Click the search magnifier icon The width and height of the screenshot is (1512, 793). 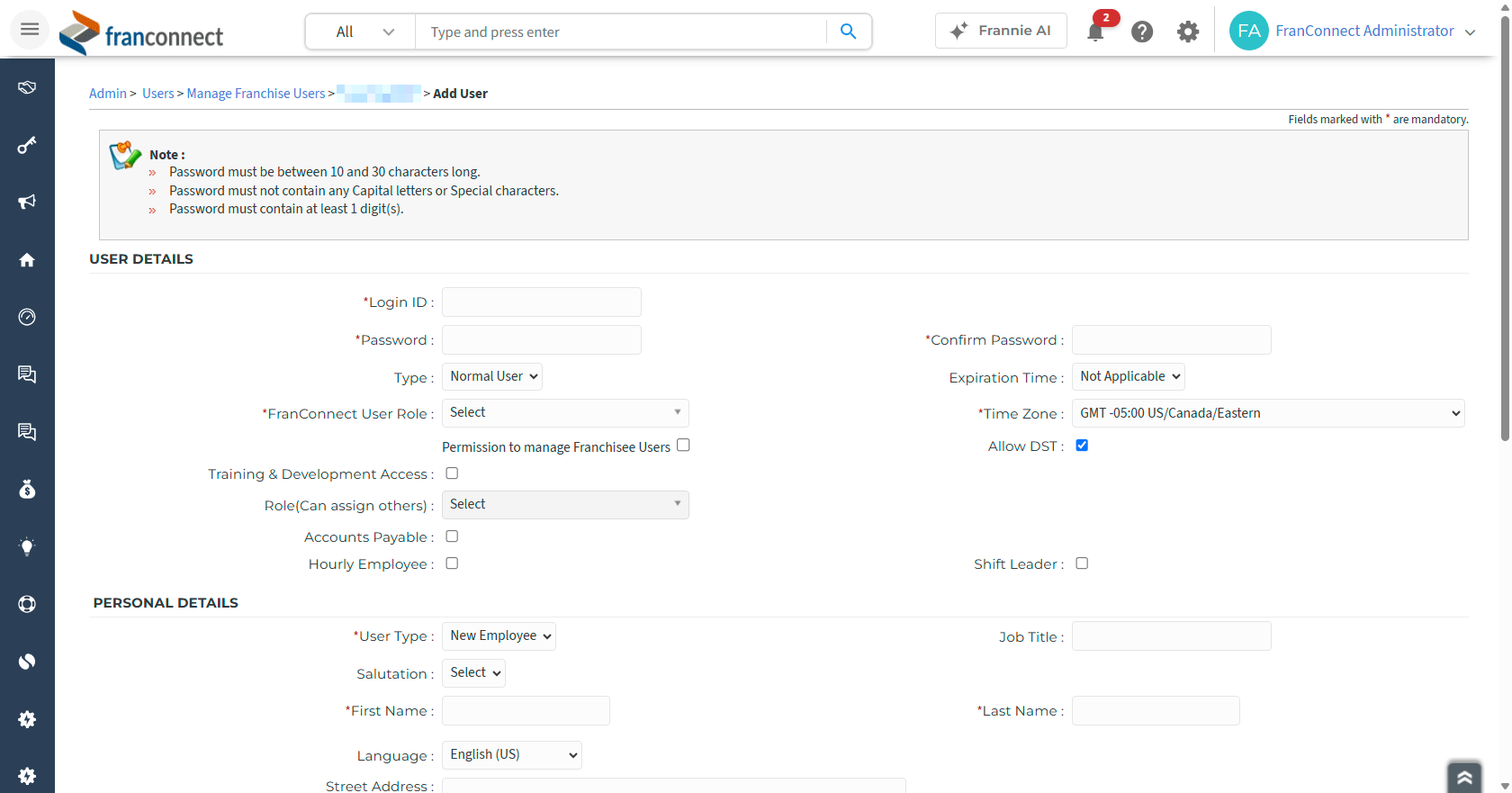pos(848,32)
